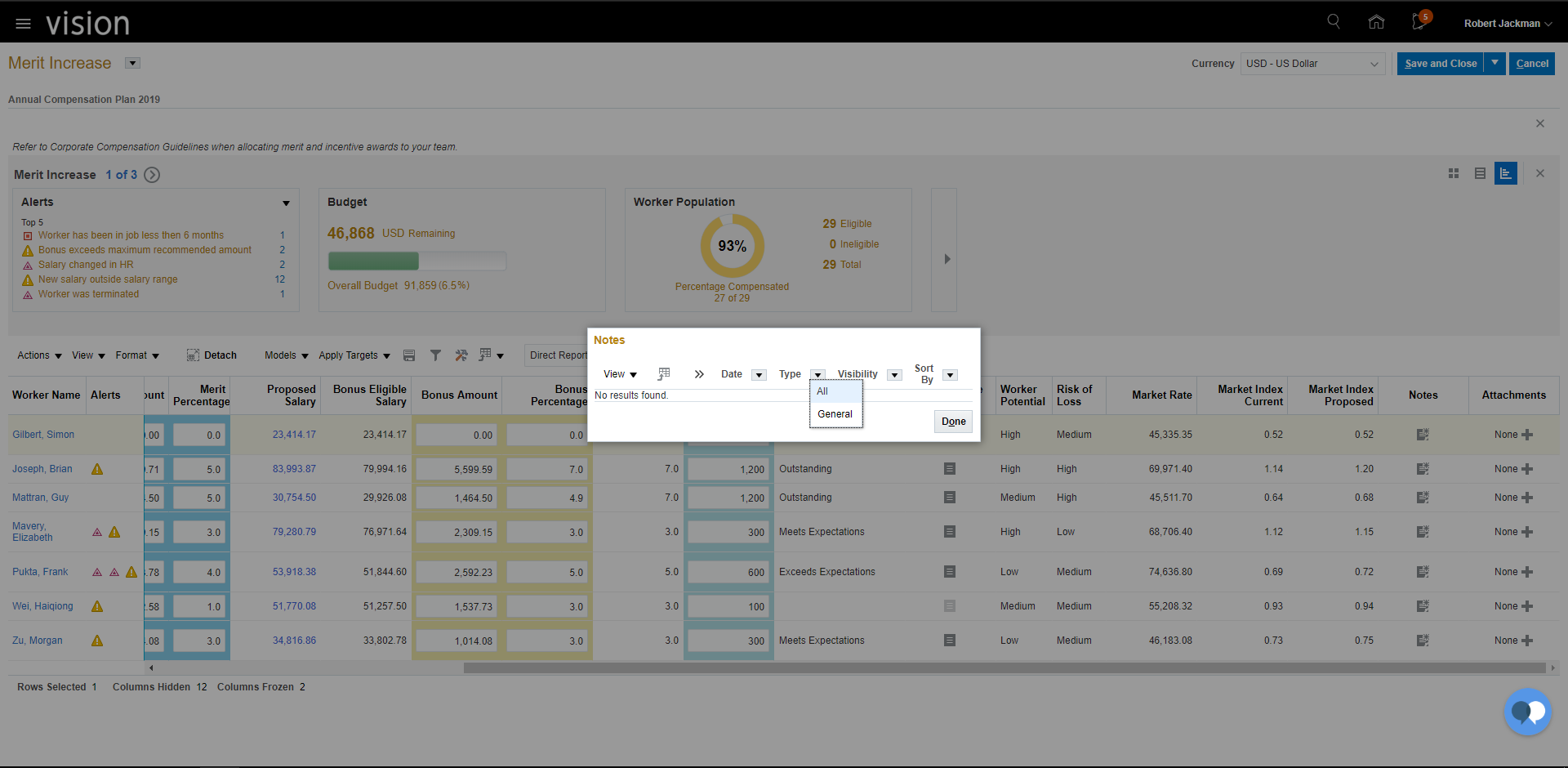
Task: Open worker link Pukta, Frank
Action: coord(40,572)
